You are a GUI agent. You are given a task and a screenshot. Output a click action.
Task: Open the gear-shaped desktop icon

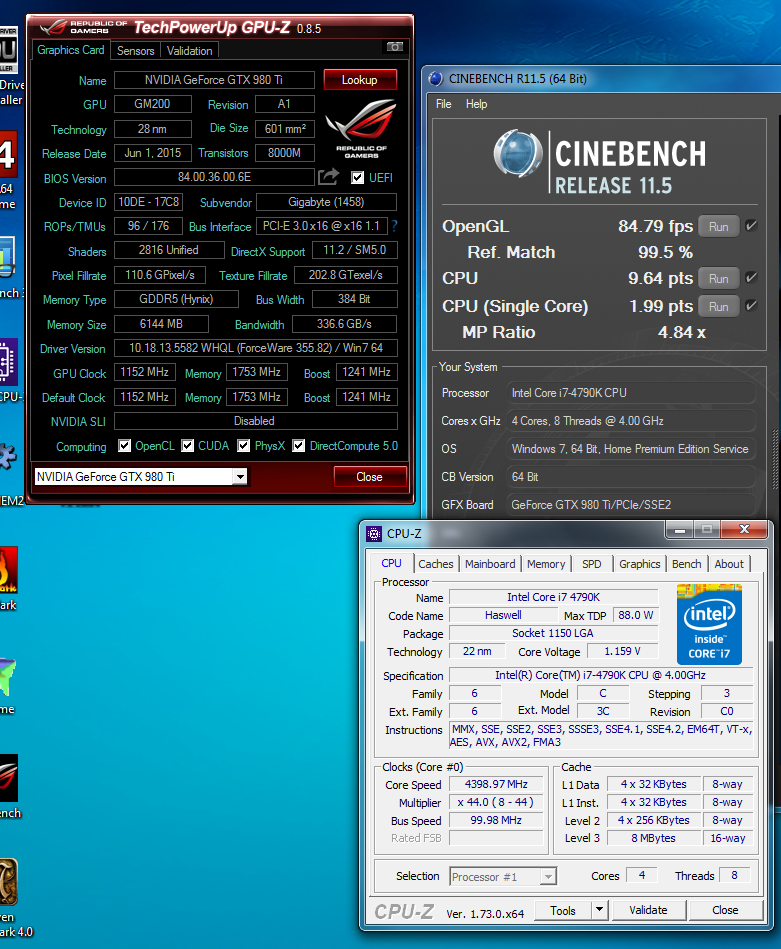coord(8,456)
